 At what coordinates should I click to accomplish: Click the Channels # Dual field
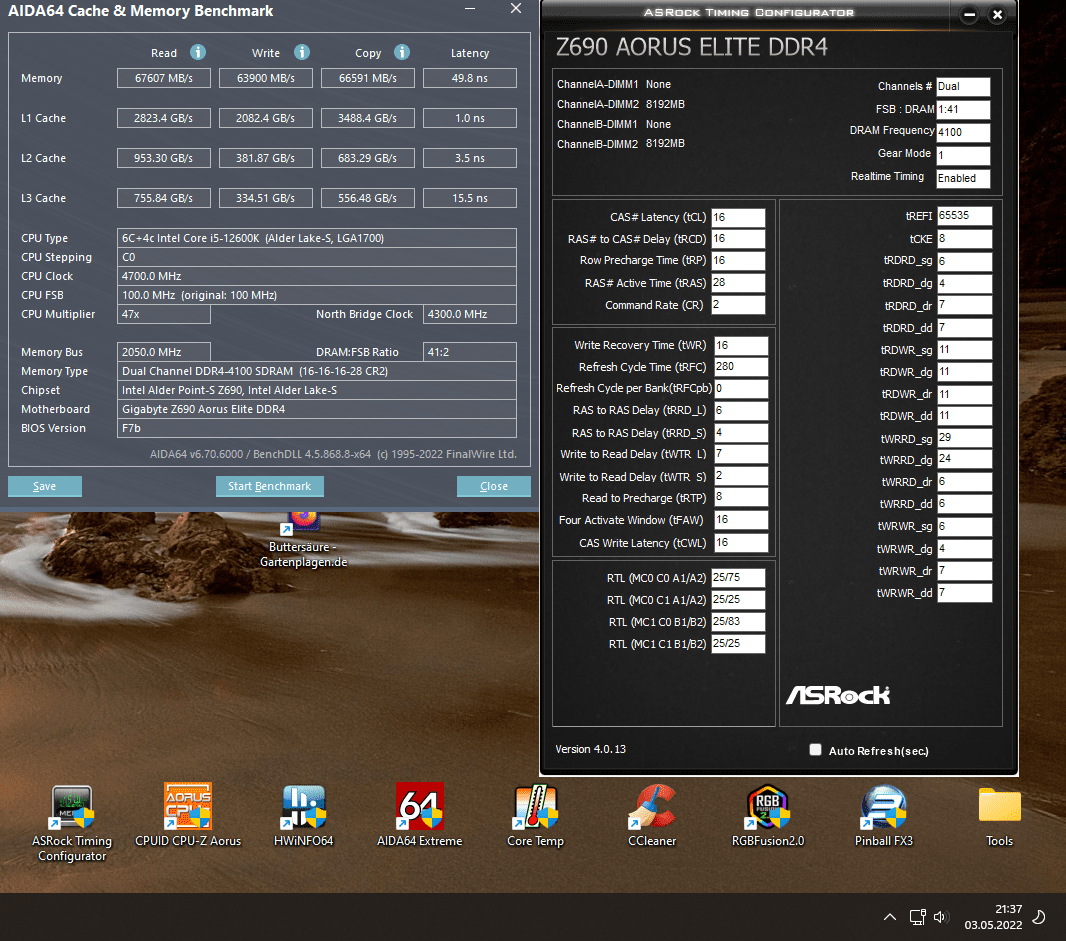[x=963, y=86]
